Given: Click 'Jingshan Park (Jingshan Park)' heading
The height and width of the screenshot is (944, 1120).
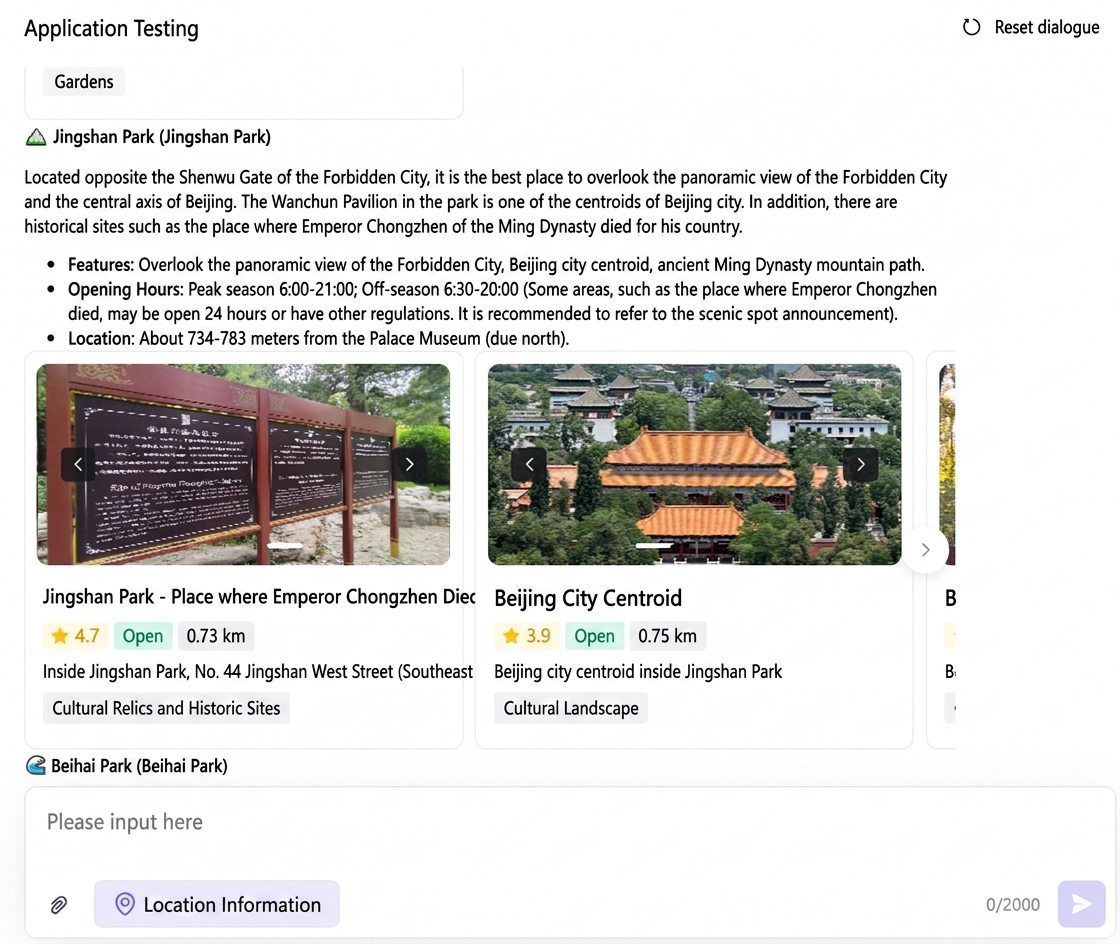Looking at the screenshot, I should pyautogui.click(x=161, y=136).
